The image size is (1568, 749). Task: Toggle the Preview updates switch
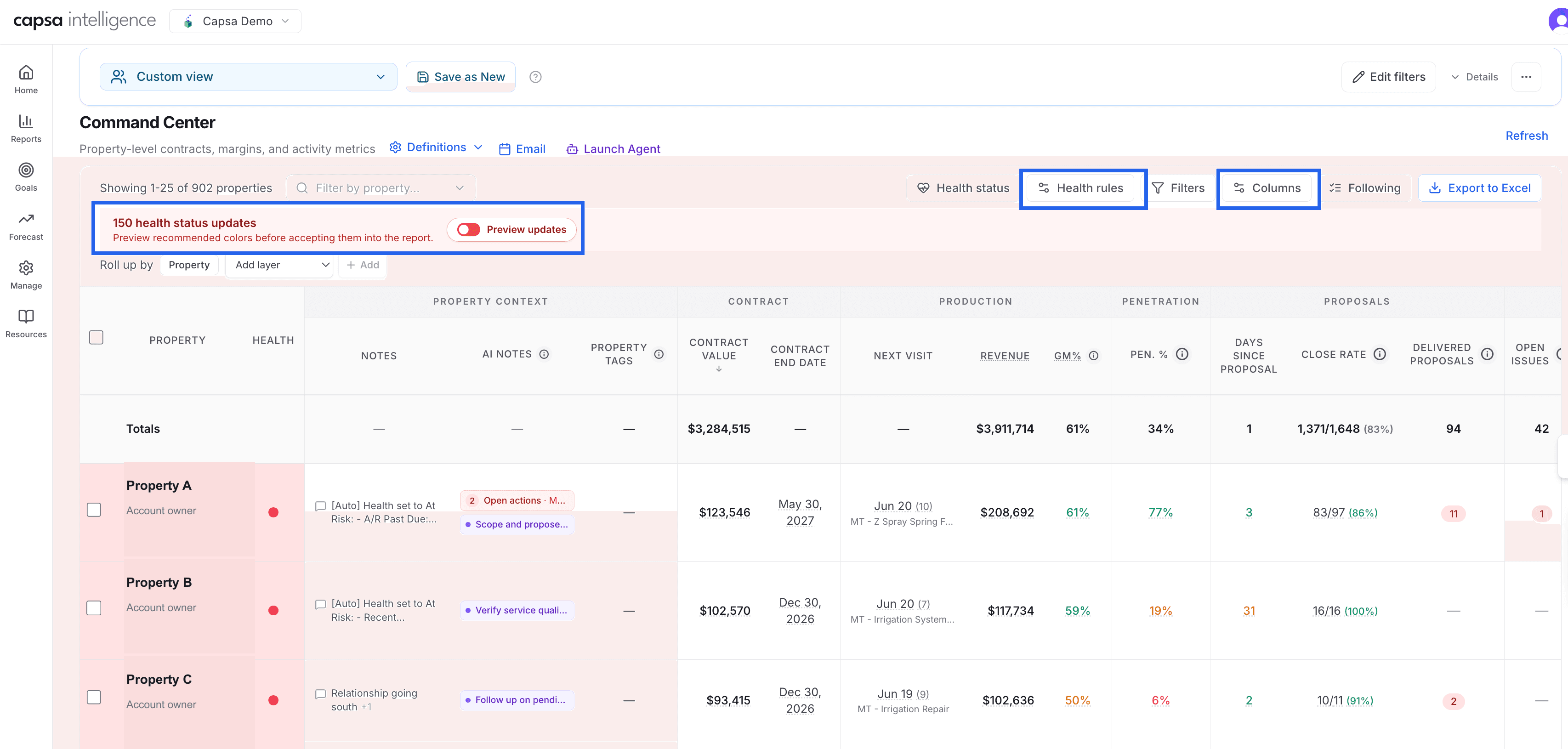coord(469,229)
